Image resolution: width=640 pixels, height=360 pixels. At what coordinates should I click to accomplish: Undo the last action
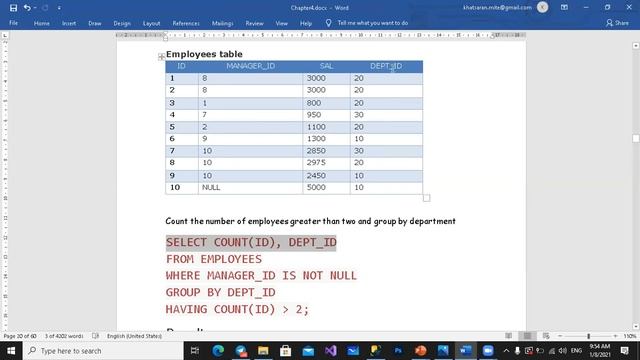[27, 8]
